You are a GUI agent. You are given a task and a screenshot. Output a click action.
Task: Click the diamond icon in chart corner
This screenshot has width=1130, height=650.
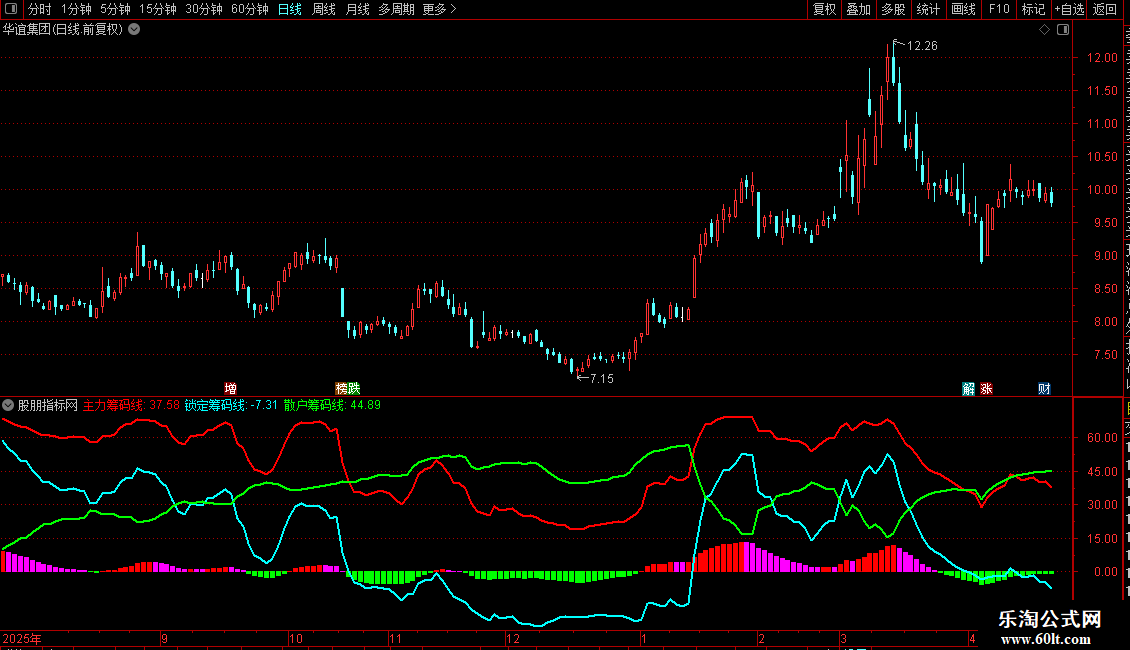pyautogui.click(x=1044, y=30)
